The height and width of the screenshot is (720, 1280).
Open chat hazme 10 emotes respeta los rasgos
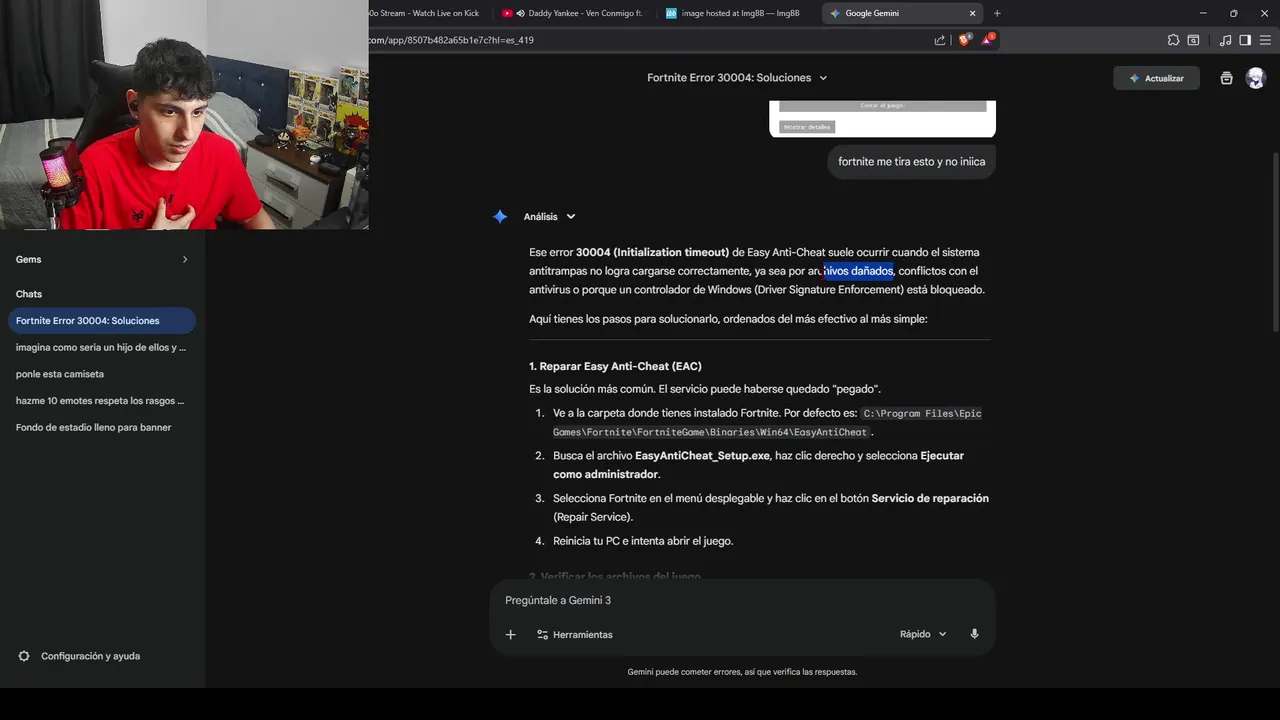[x=101, y=400]
